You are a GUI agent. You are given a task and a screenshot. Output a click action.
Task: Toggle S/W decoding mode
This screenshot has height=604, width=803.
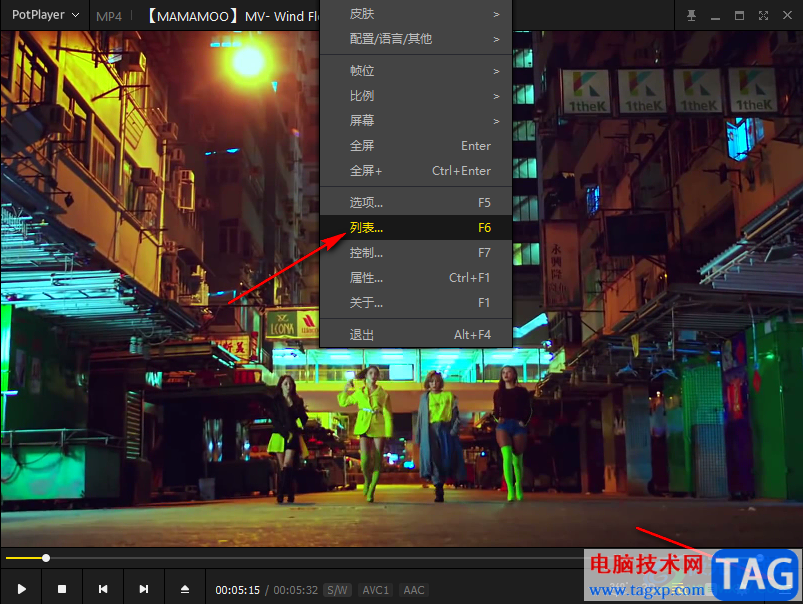[337, 590]
